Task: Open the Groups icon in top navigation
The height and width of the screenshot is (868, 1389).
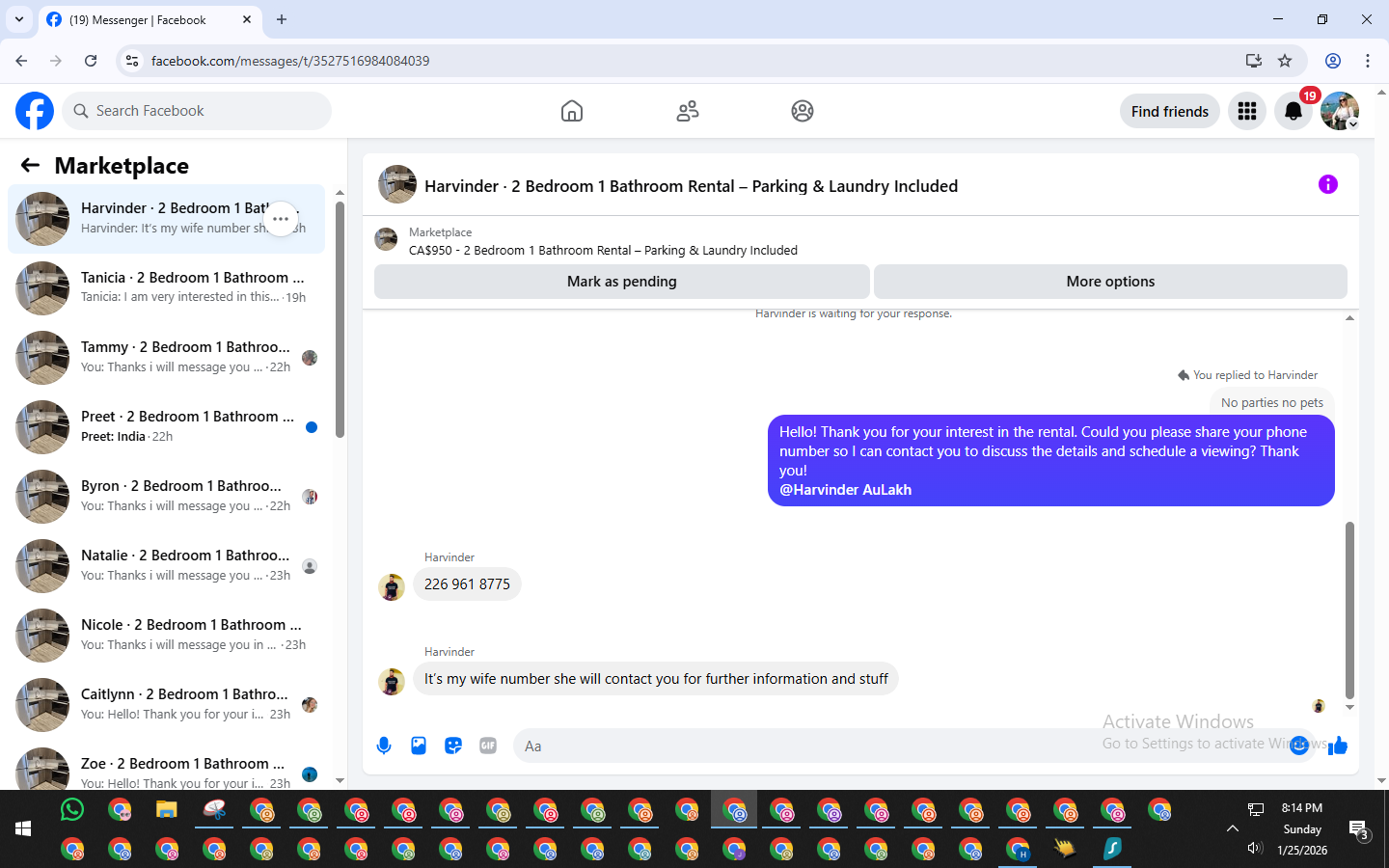Action: pyautogui.click(x=803, y=111)
